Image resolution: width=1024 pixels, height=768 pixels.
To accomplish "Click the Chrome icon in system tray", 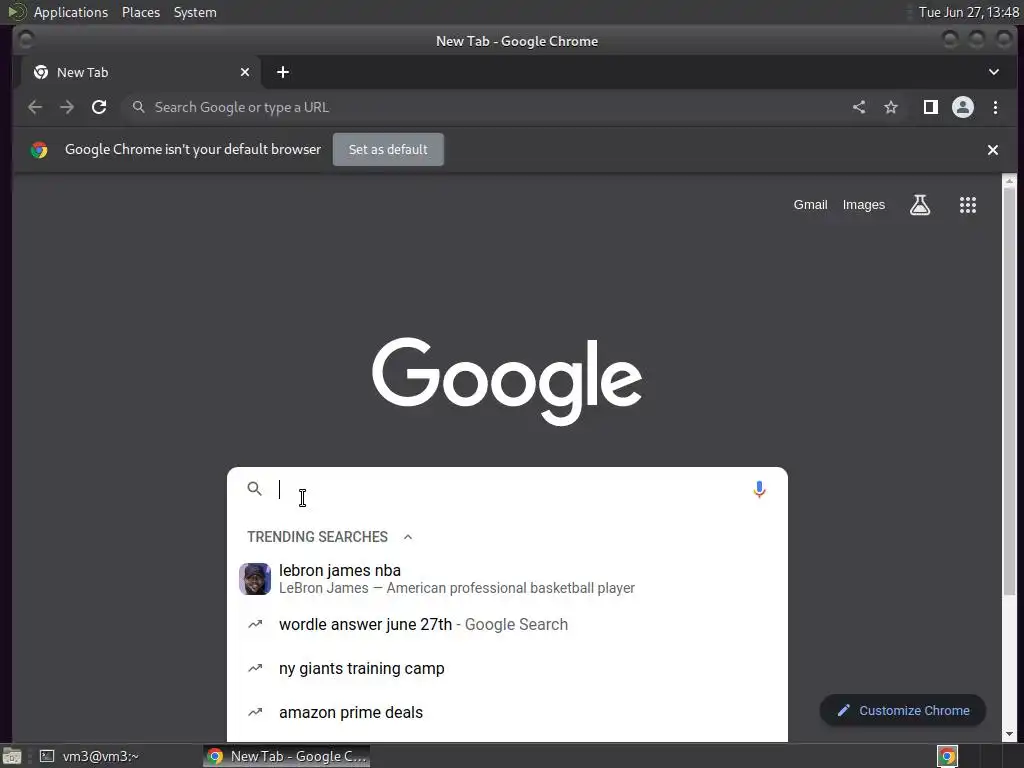I will coord(948,756).
